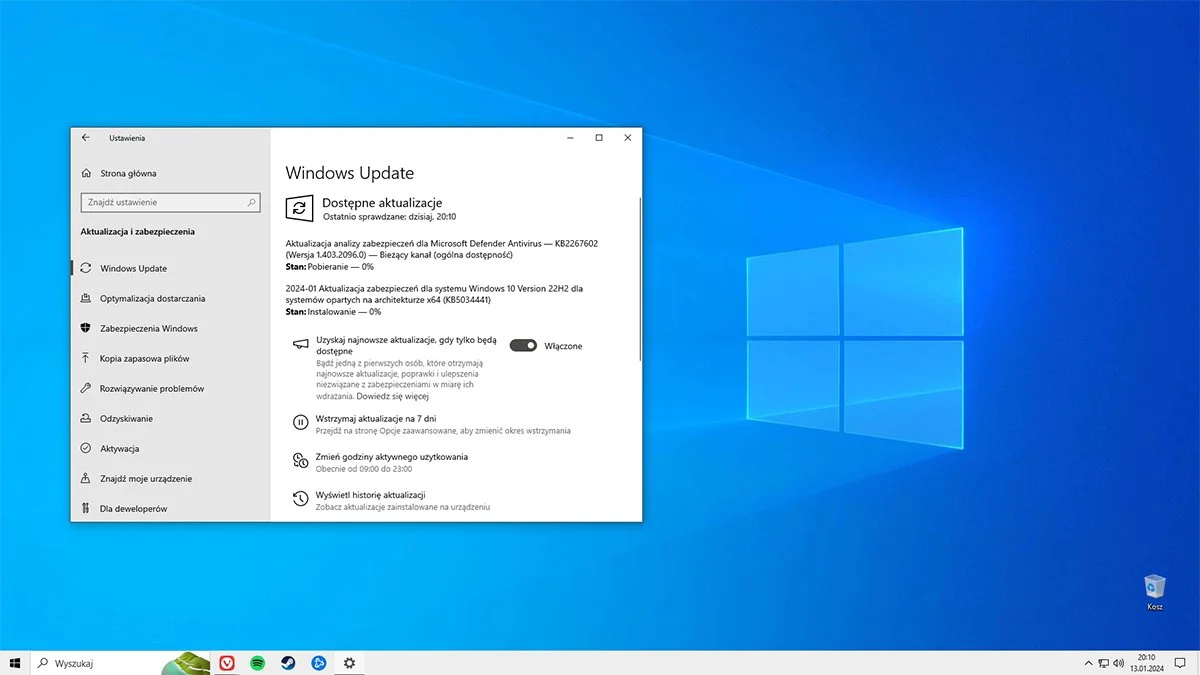The image size is (1200, 675).
Task: Click the hidden icons chevron in system tray
Action: (1088, 662)
